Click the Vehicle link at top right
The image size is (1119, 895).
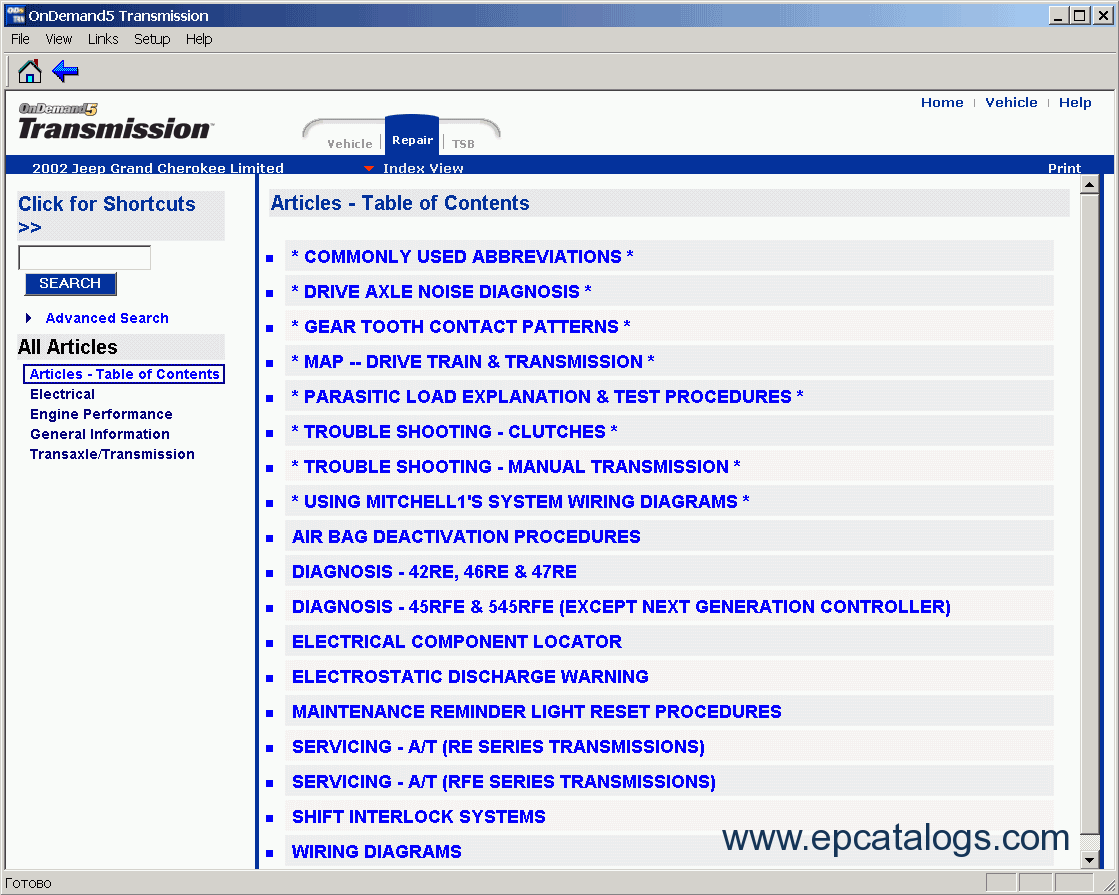coord(1011,103)
